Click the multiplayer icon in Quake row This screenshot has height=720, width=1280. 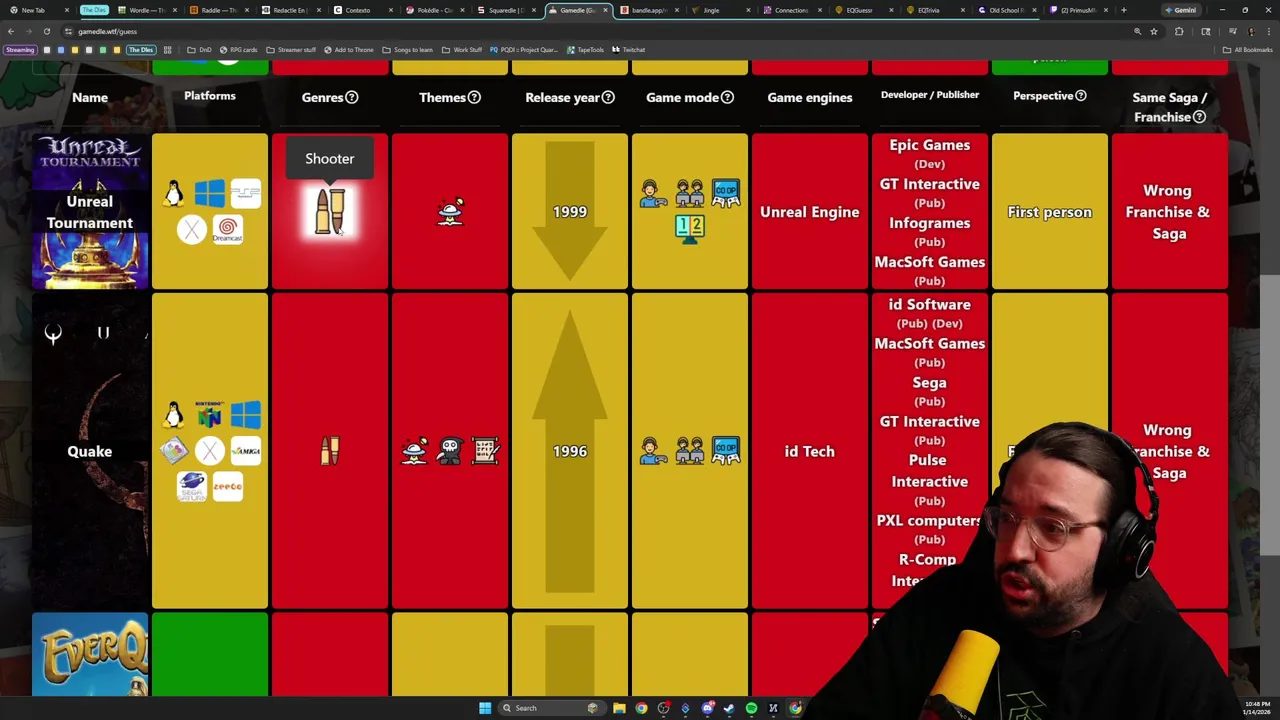click(689, 451)
